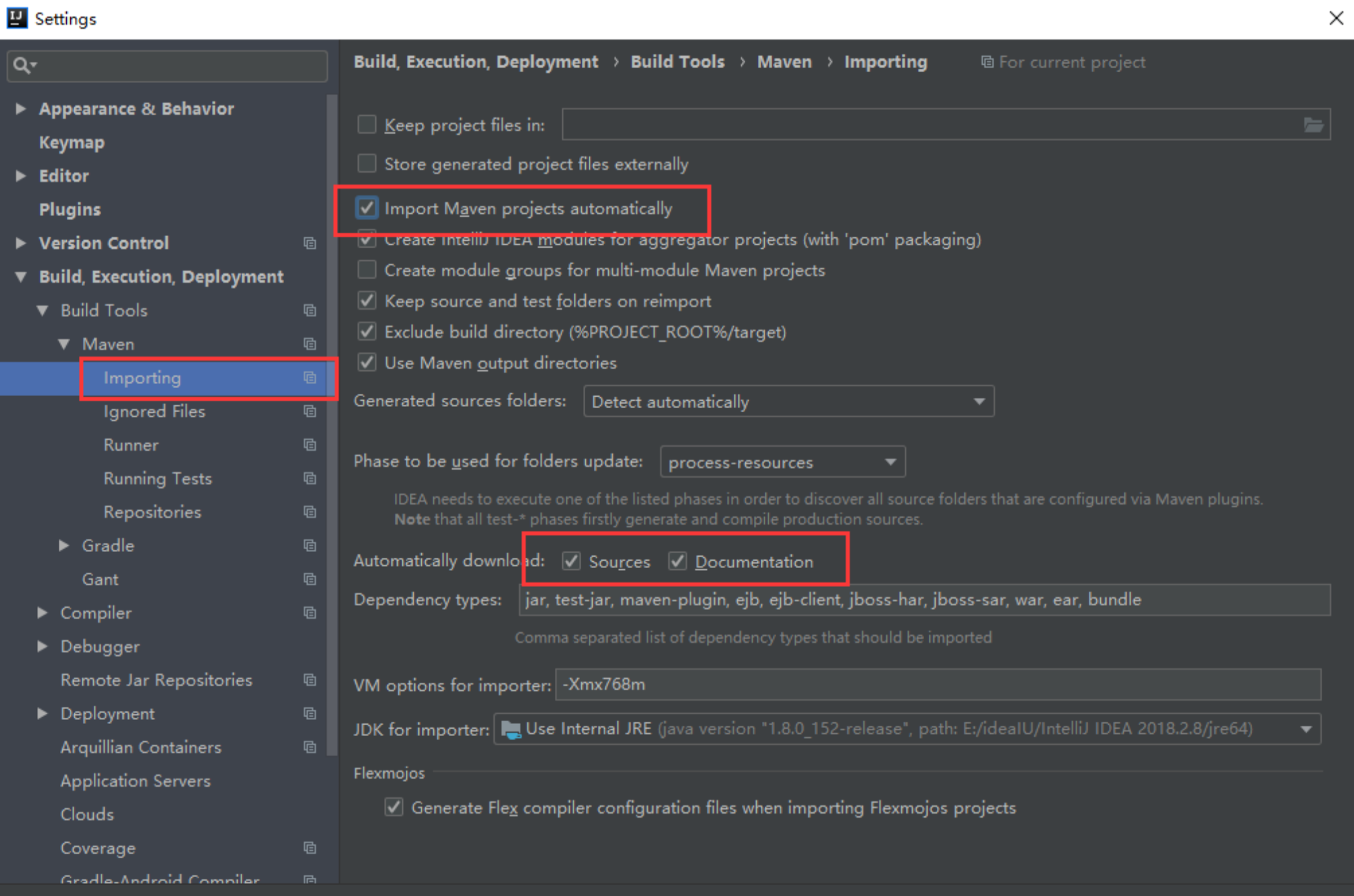Click Build, Execution, Deployment breadcrumb
Viewport: 1354px width, 896px height.
(476, 62)
